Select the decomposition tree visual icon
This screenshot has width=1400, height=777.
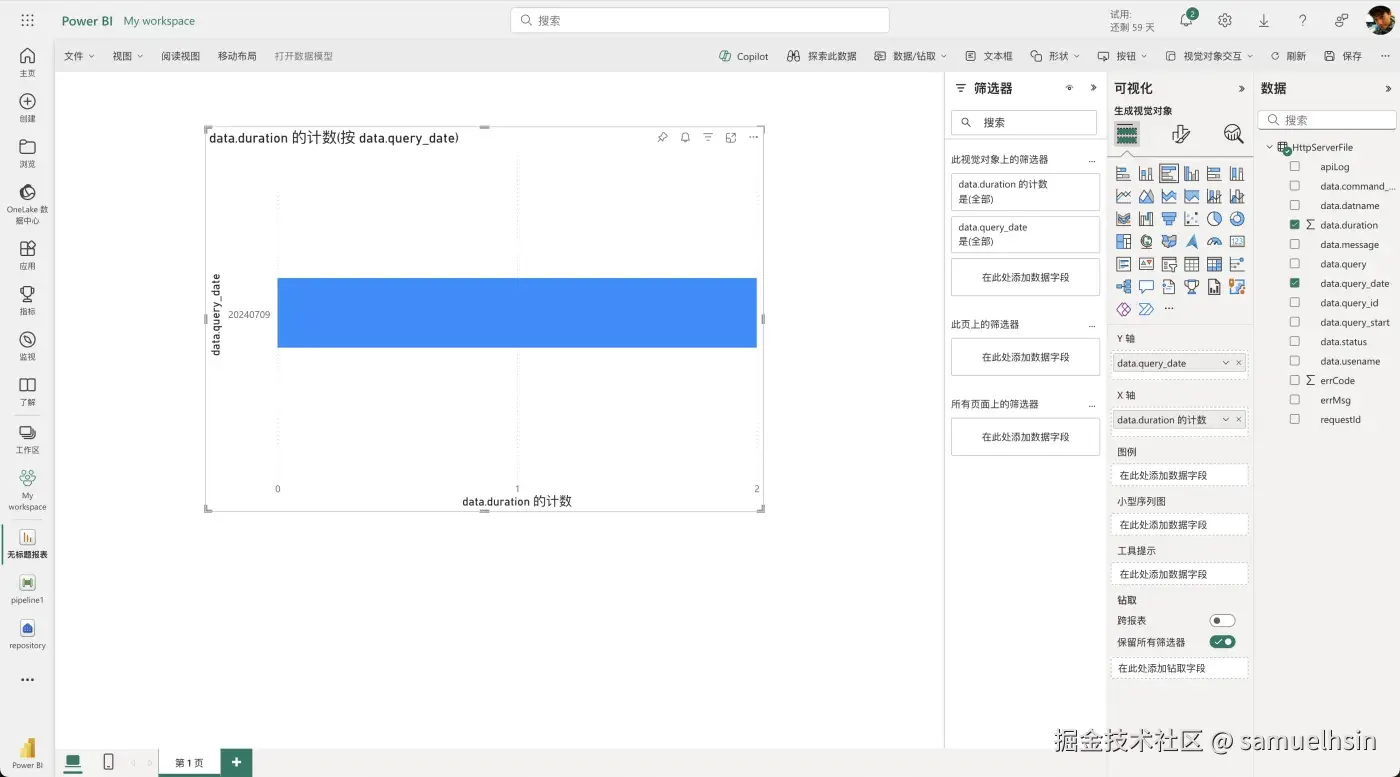point(1123,287)
